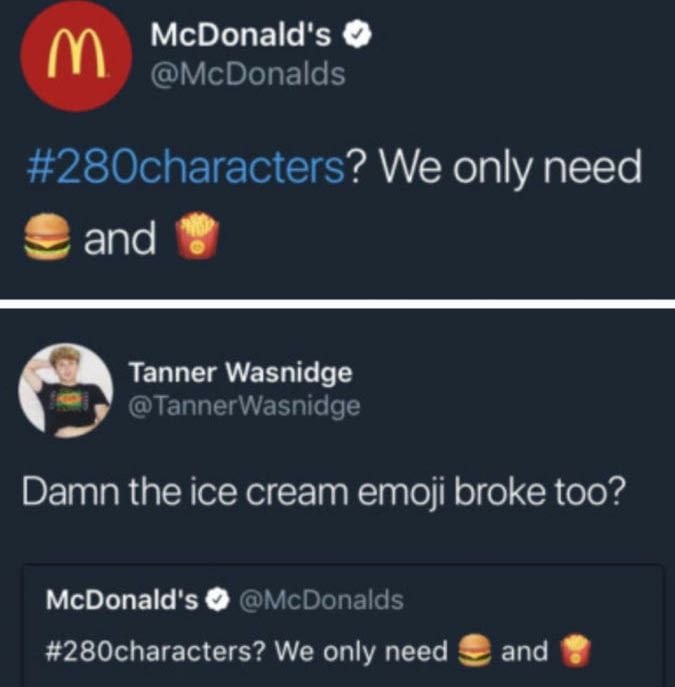Image resolution: width=675 pixels, height=687 pixels.
Task: Click the small fries emoji in the quoted tweet
Action: 576,650
